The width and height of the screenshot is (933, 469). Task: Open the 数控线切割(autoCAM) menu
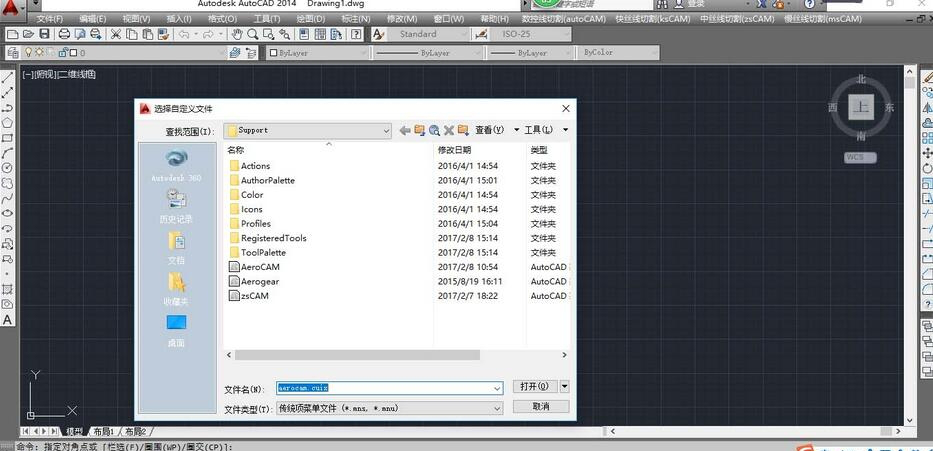pyautogui.click(x=563, y=19)
